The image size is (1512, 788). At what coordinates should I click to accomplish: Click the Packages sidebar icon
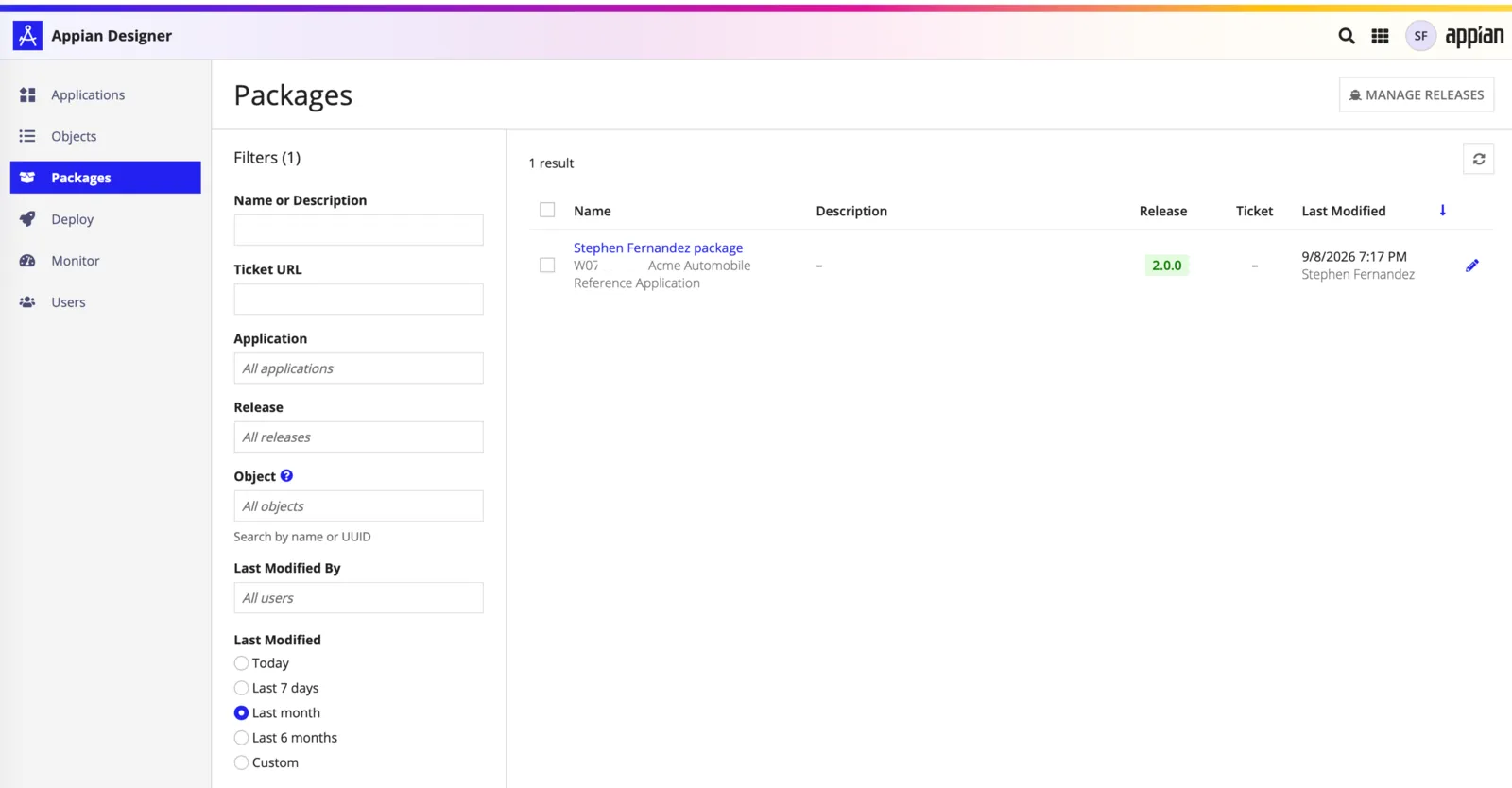pyautogui.click(x=27, y=178)
